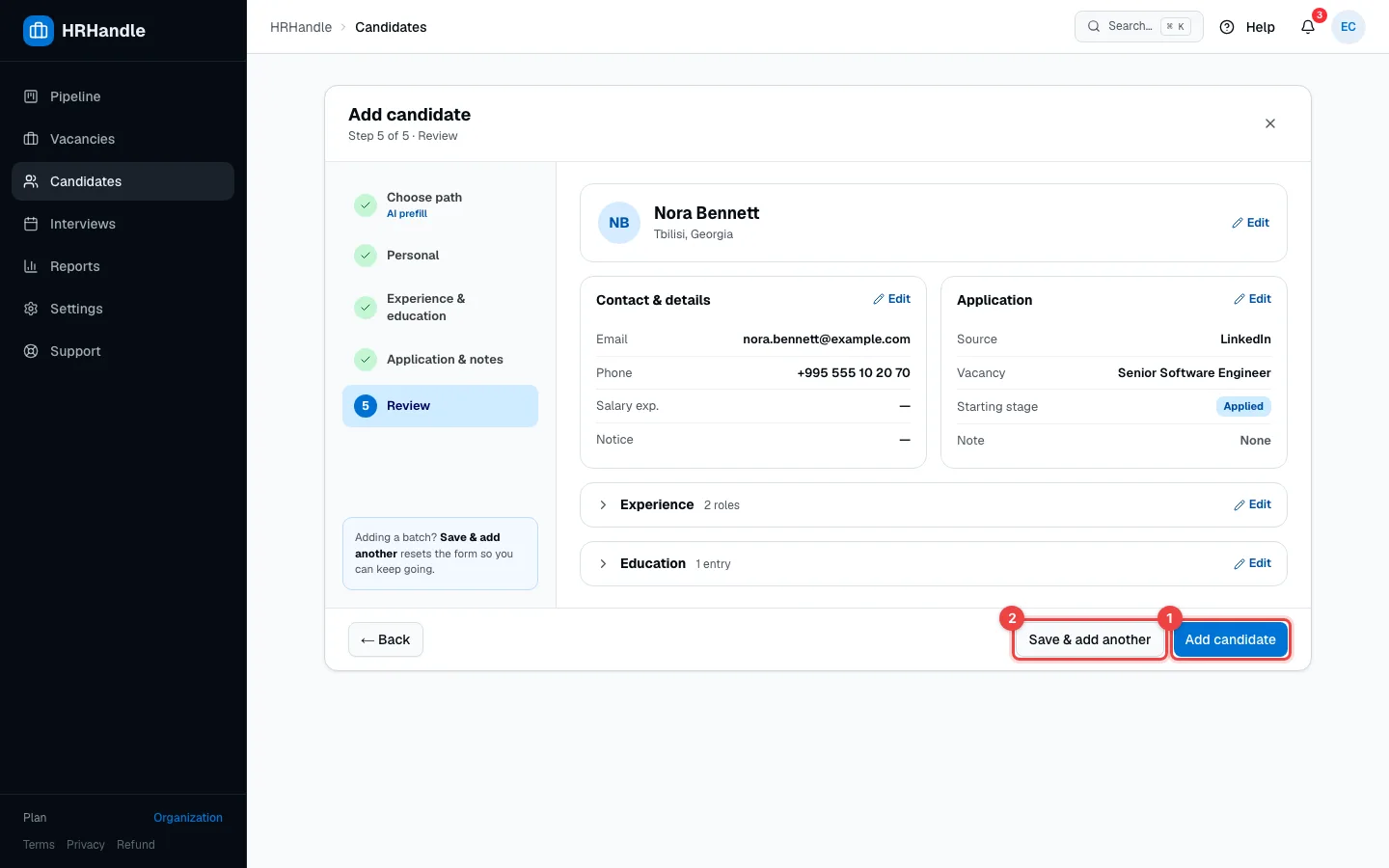This screenshot has width=1389, height=868.
Task: Open Help from the top bar
Action: point(1247,27)
